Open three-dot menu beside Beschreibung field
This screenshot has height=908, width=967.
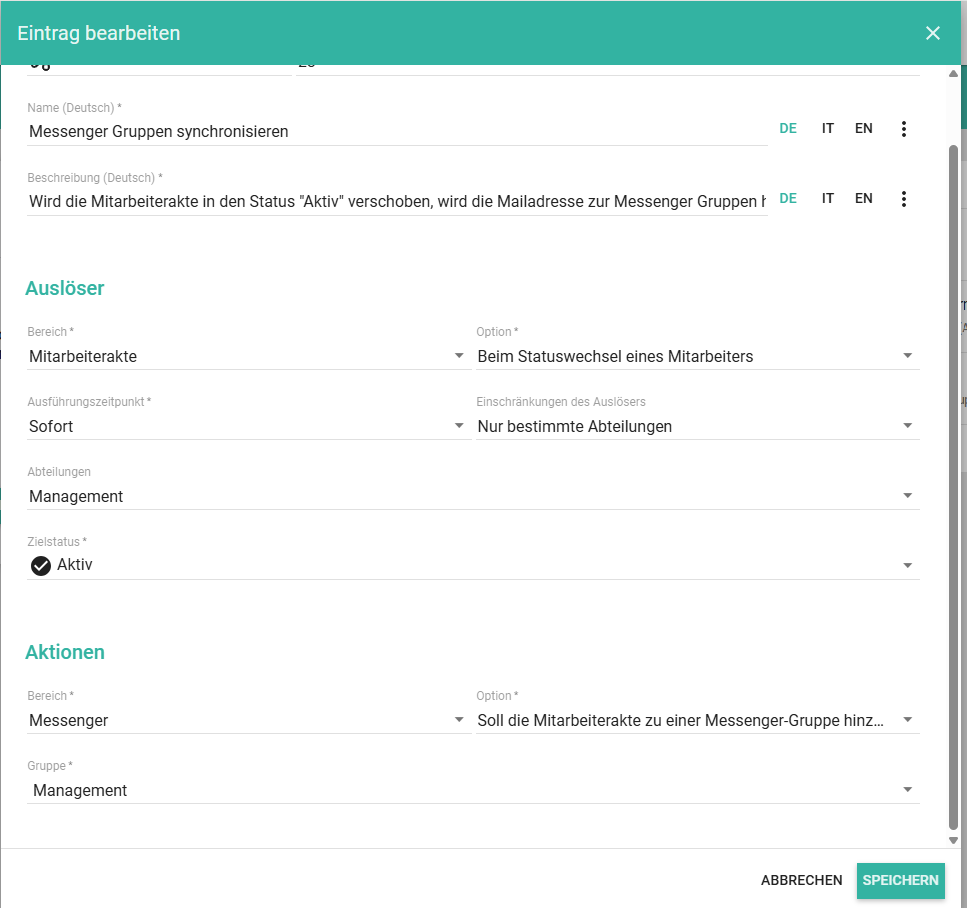904,199
